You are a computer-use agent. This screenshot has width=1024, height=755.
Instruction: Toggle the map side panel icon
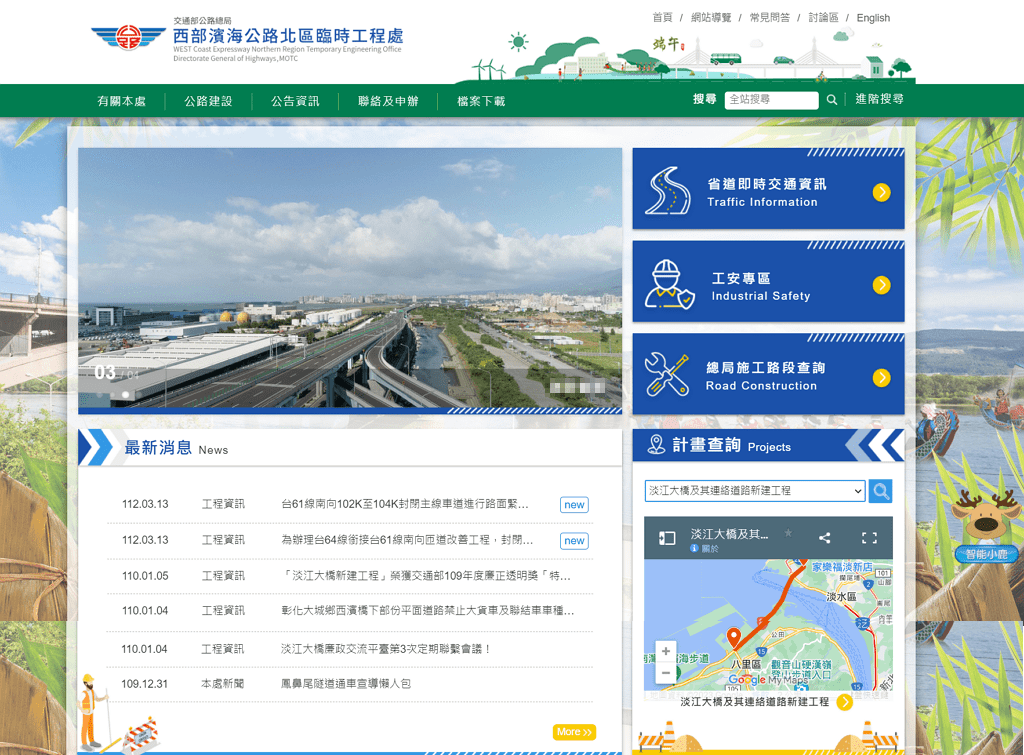click(666, 537)
